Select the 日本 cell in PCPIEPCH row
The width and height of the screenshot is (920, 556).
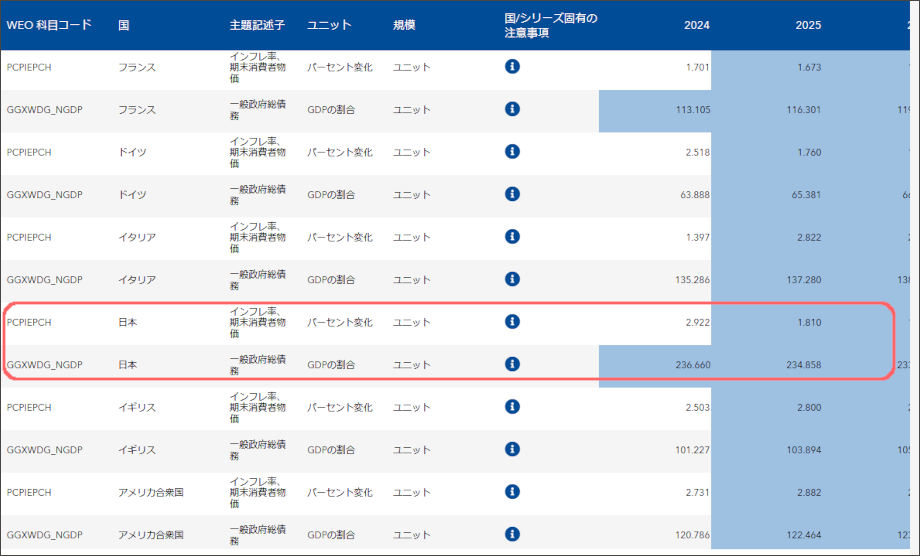click(x=127, y=322)
